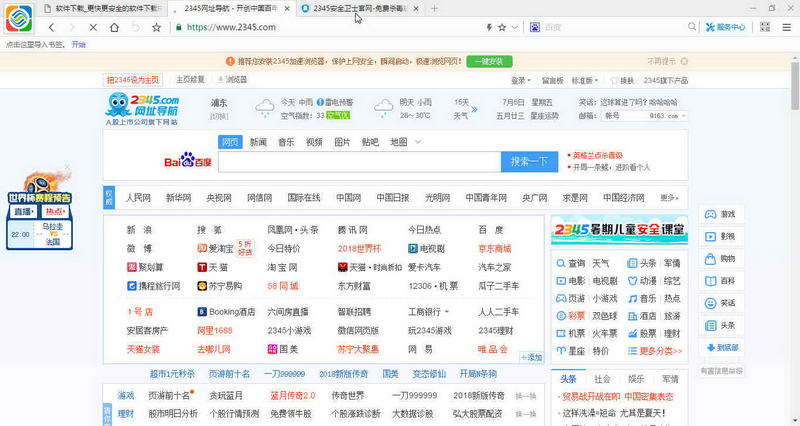Open the 人民网 link

click(x=138, y=197)
